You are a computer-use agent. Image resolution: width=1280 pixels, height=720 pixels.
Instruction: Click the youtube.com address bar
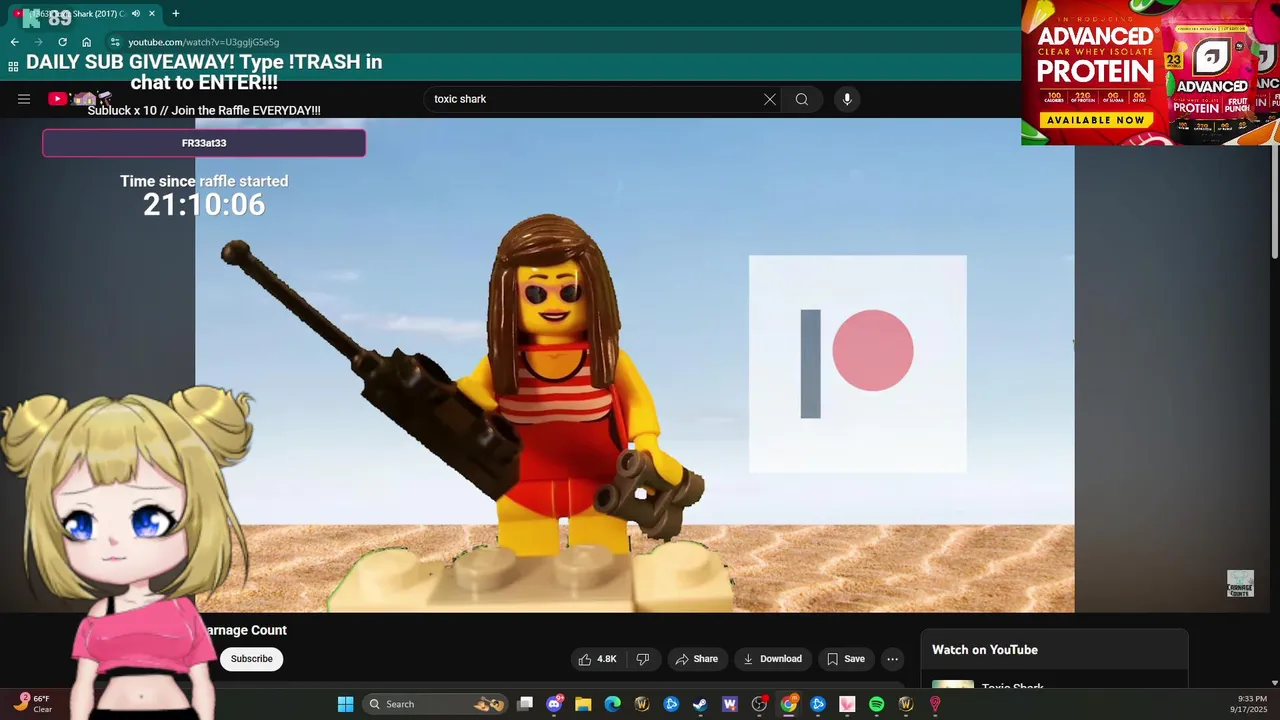560,42
